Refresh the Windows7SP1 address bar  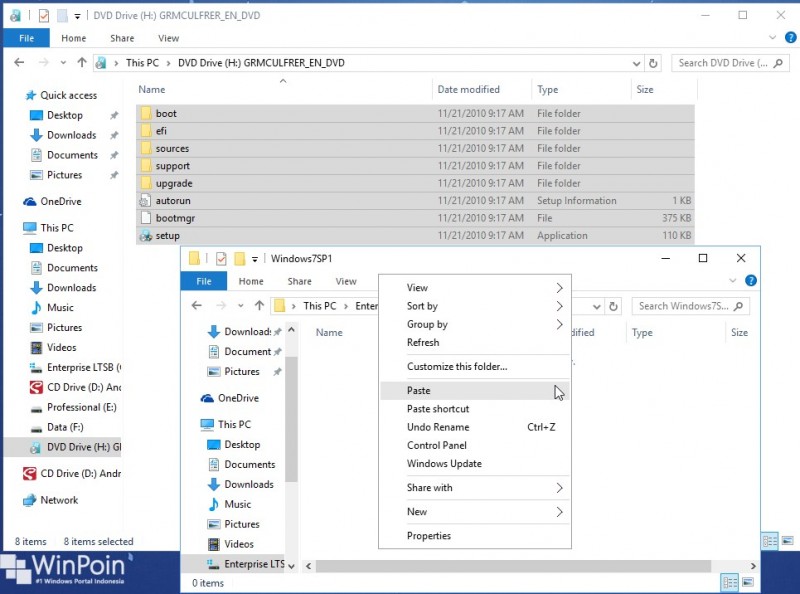[613, 306]
